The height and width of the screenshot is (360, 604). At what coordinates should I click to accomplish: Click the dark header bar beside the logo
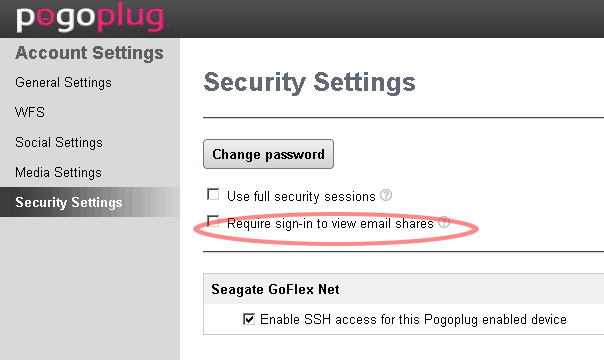(x=385, y=18)
